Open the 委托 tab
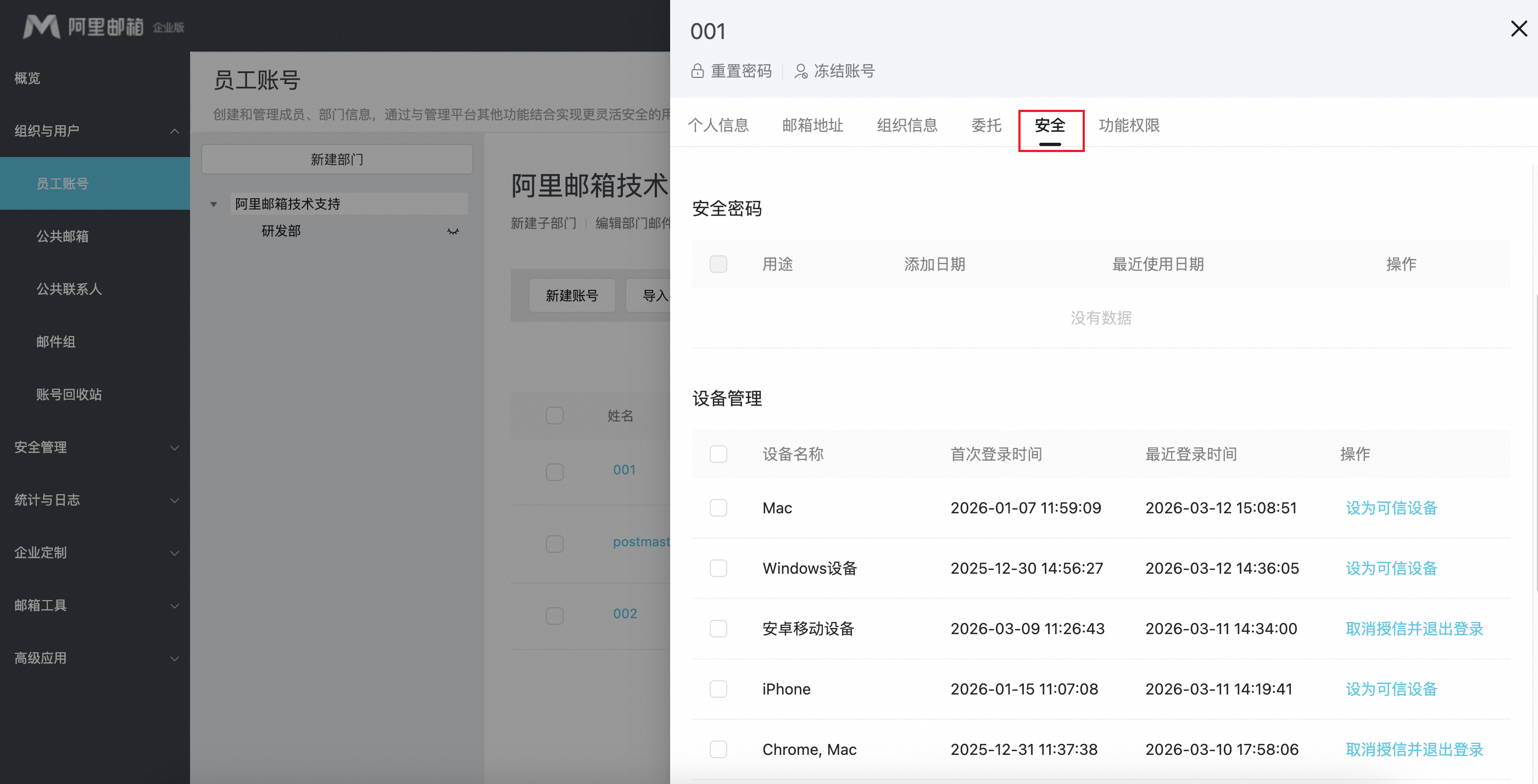Screen dimensions: 1538x784 tap(986, 125)
